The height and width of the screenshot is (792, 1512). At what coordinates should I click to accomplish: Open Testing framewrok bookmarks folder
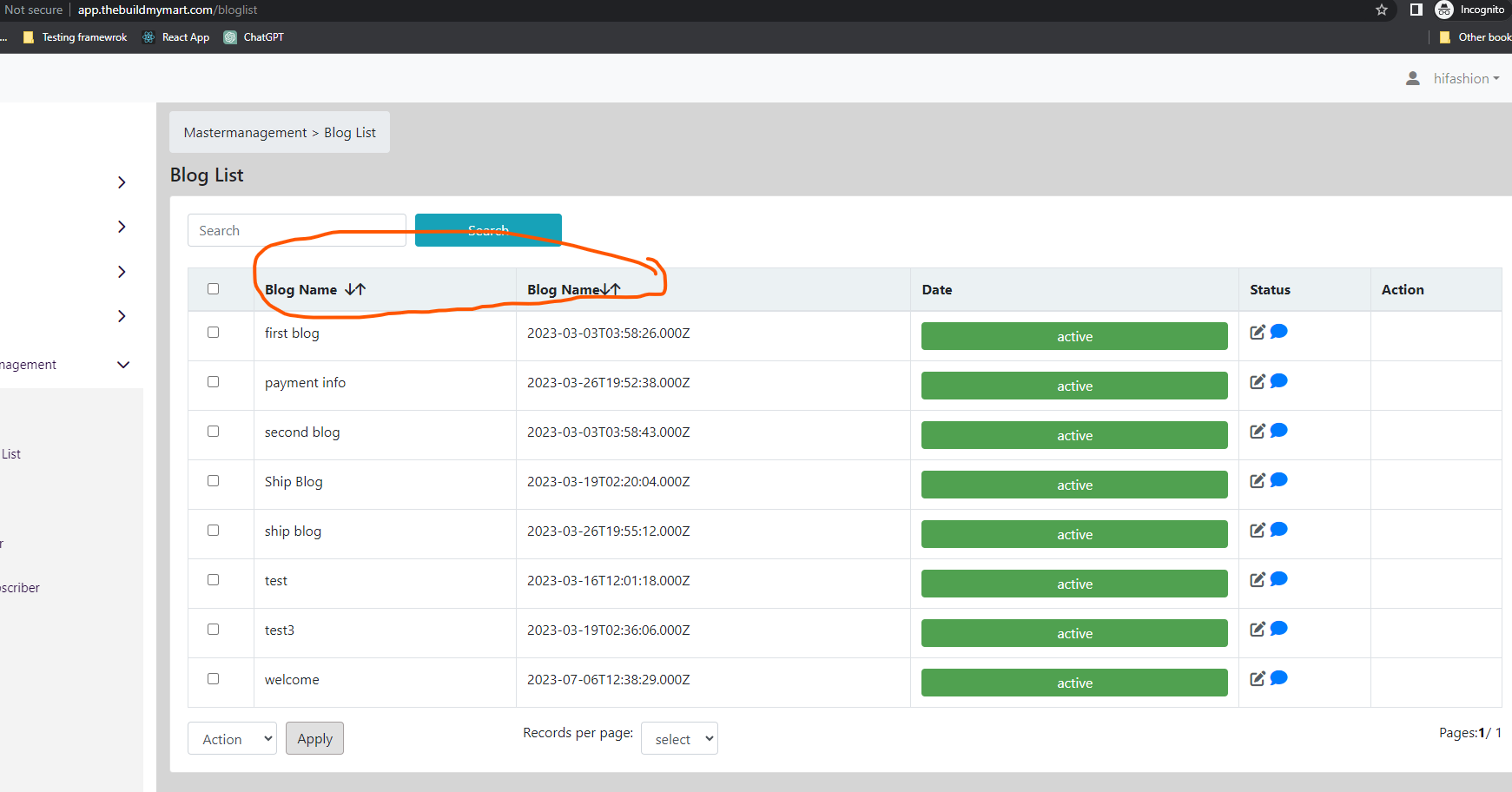pyautogui.click(x=75, y=37)
